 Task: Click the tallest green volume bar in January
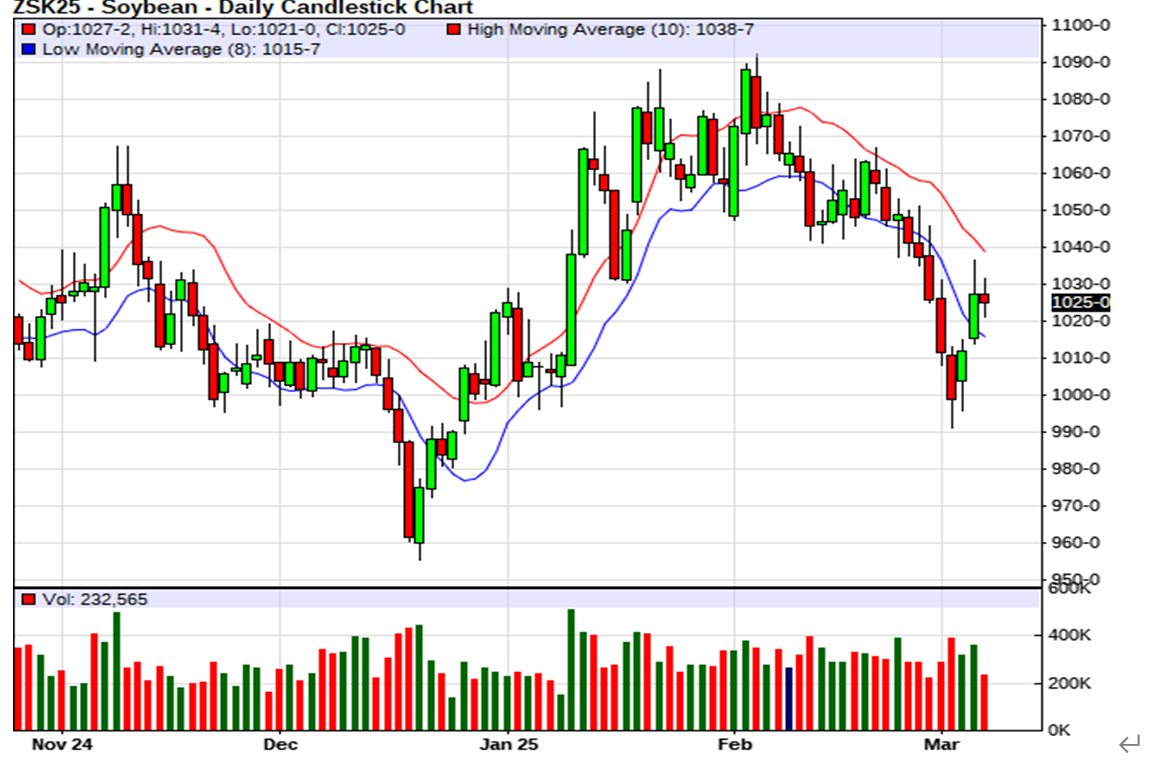pos(571,669)
